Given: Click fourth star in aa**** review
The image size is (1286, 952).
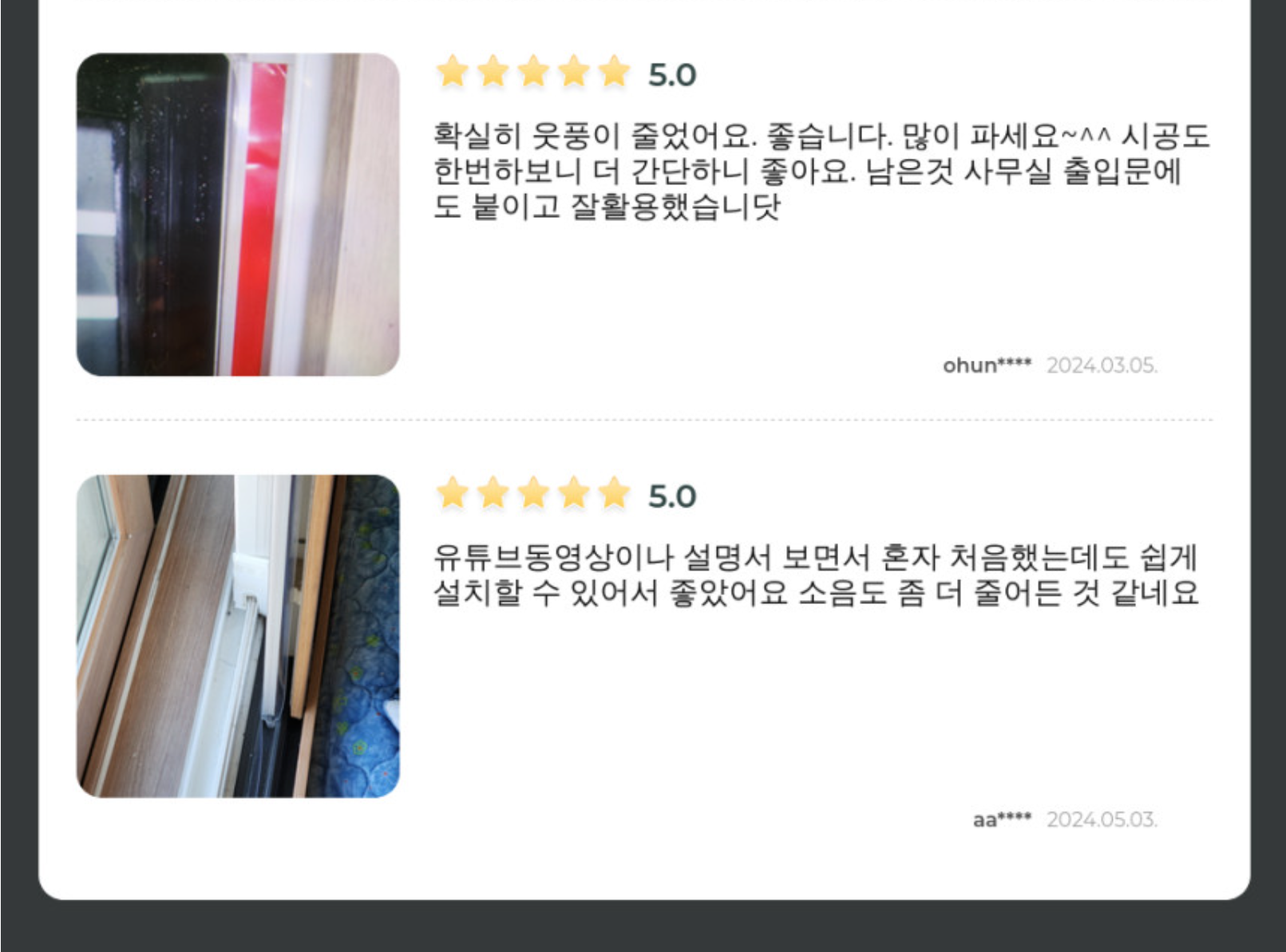Looking at the screenshot, I should coord(574,493).
